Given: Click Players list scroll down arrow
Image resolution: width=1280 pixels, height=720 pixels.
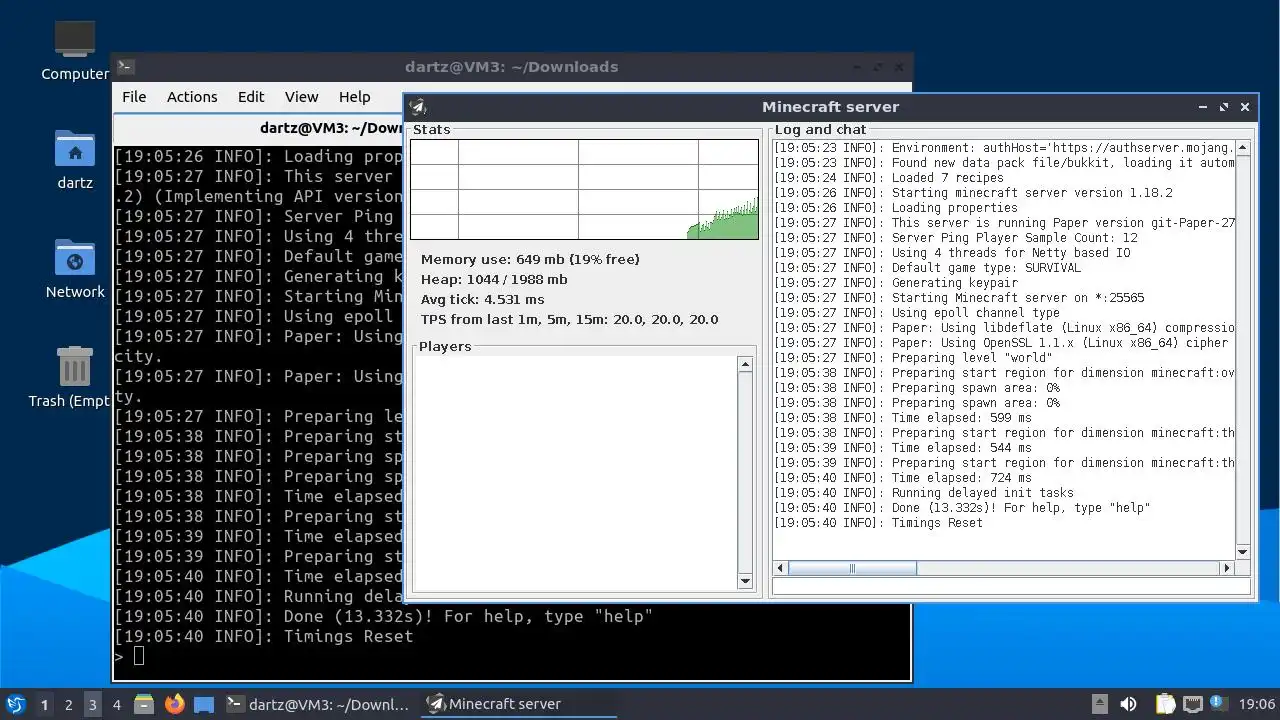Looking at the screenshot, I should (745, 581).
